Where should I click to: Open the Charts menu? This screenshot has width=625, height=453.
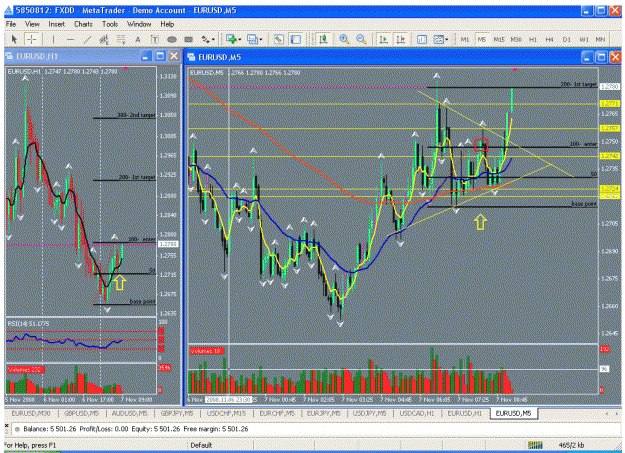(83, 24)
